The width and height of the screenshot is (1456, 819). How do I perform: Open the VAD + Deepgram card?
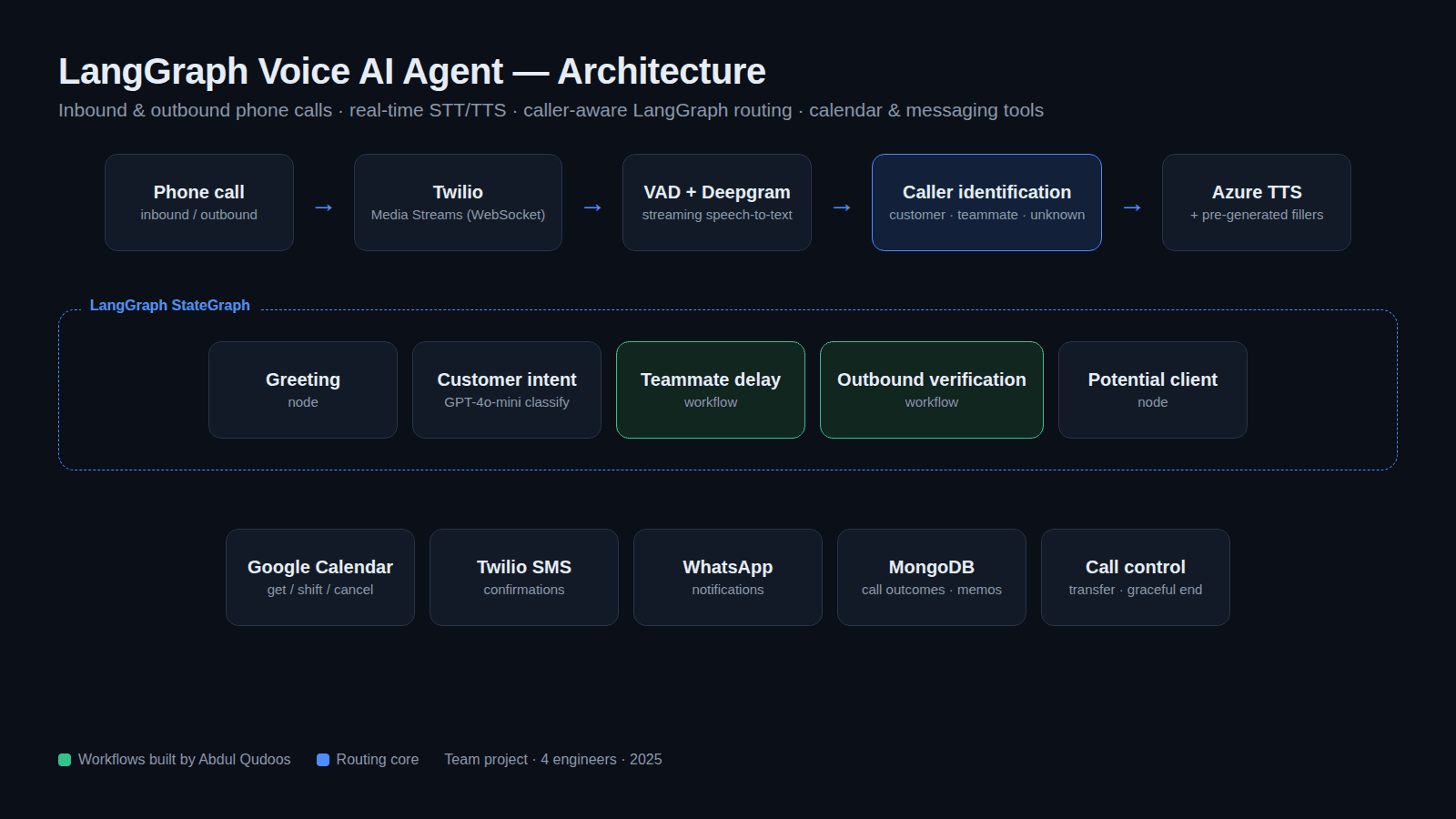click(x=717, y=202)
